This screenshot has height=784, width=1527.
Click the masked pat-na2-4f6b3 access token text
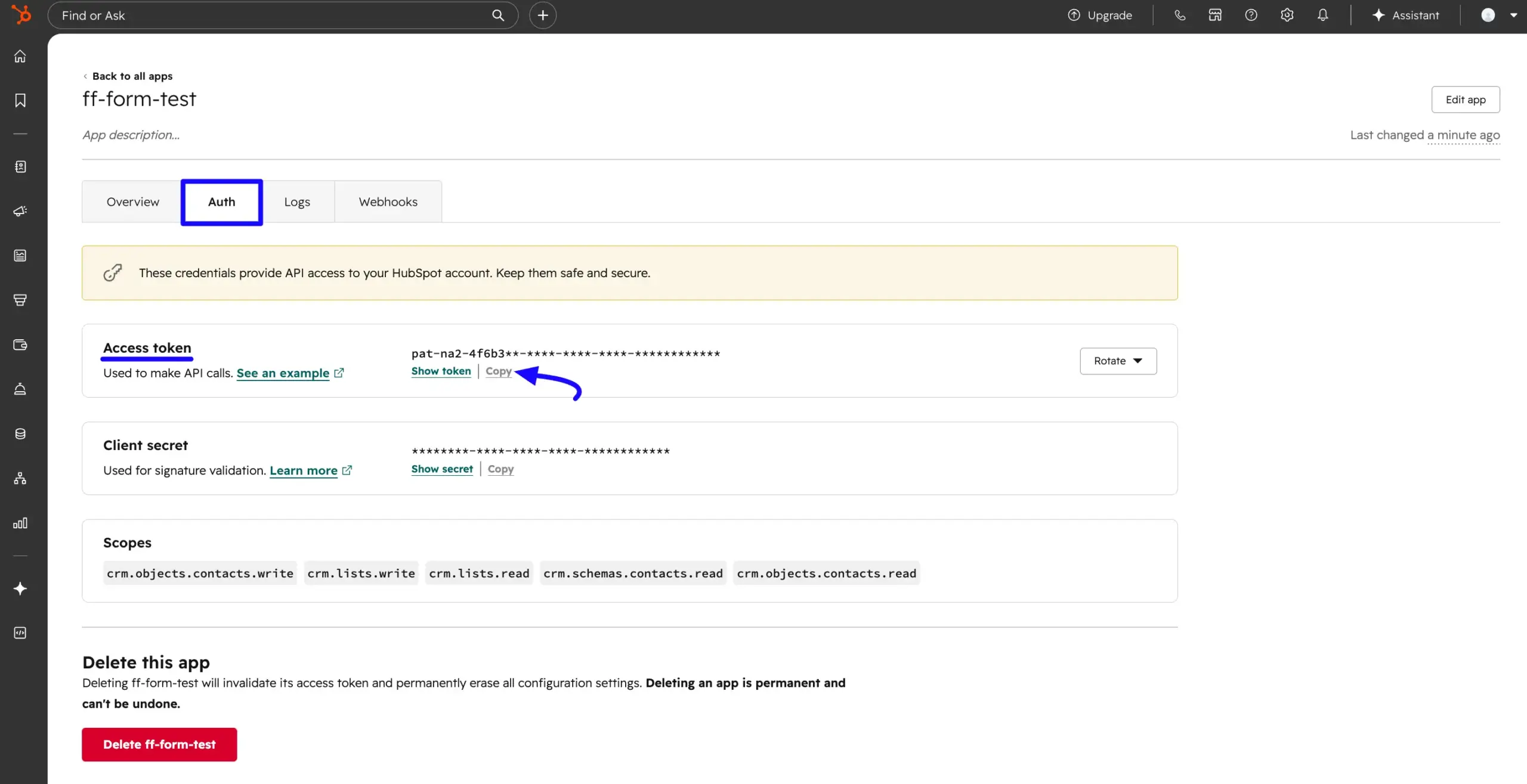[x=565, y=353]
